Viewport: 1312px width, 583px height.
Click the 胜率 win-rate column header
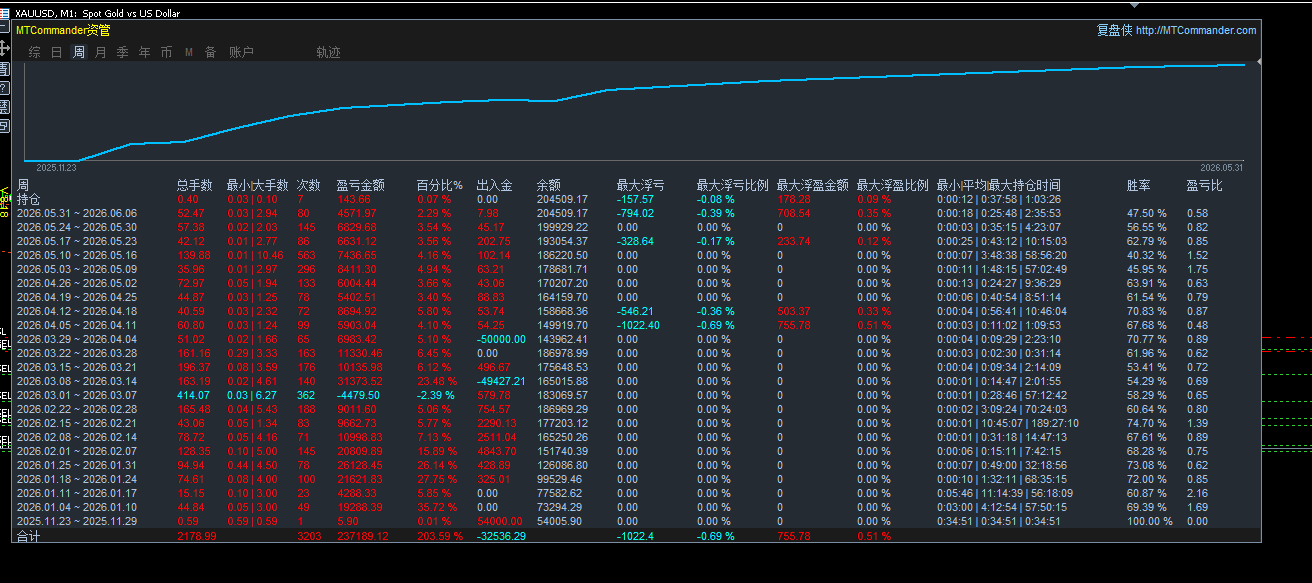[1138, 185]
